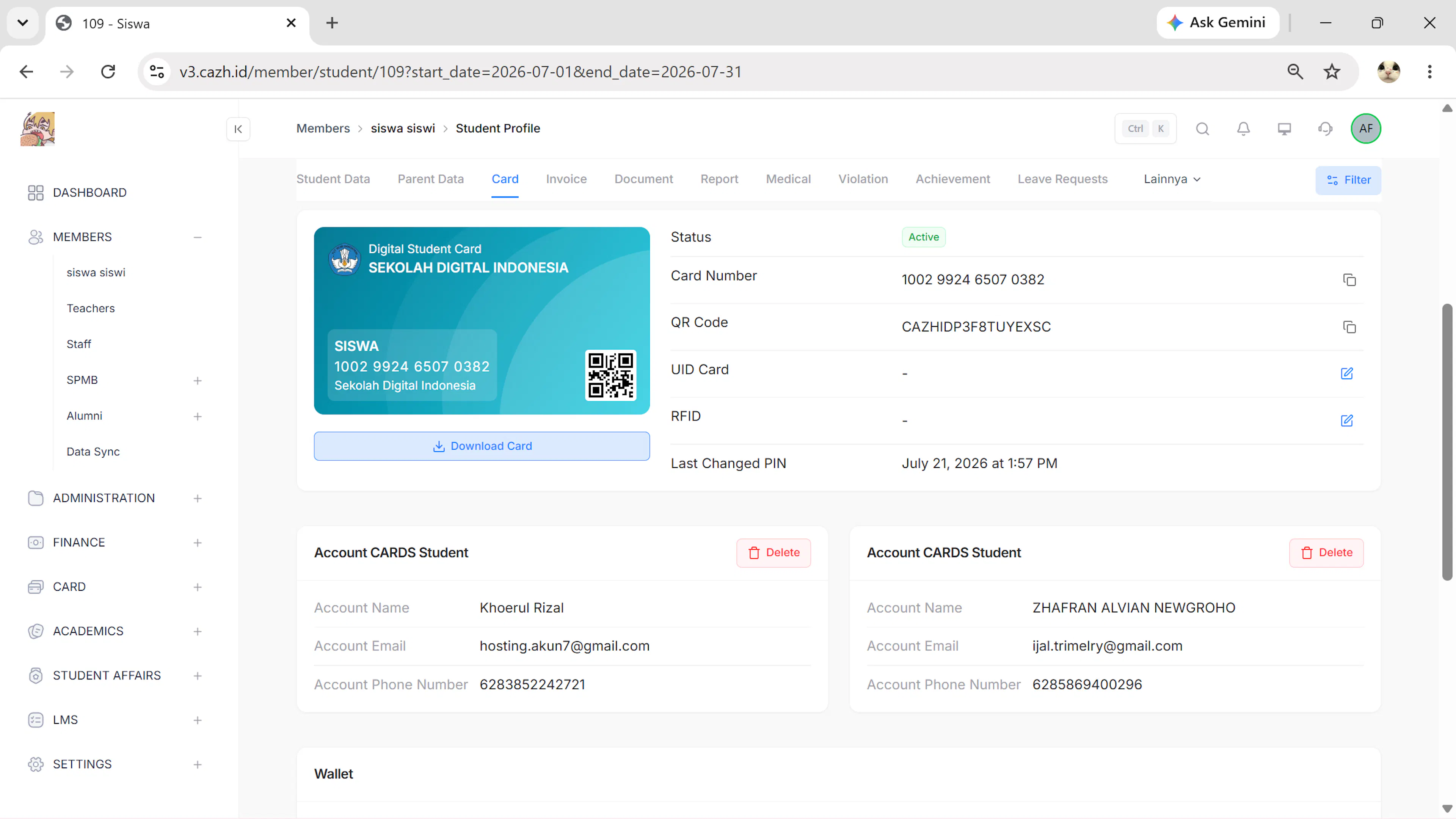Switch to Invoice tab
This screenshot has width=1456, height=819.
(566, 179)
